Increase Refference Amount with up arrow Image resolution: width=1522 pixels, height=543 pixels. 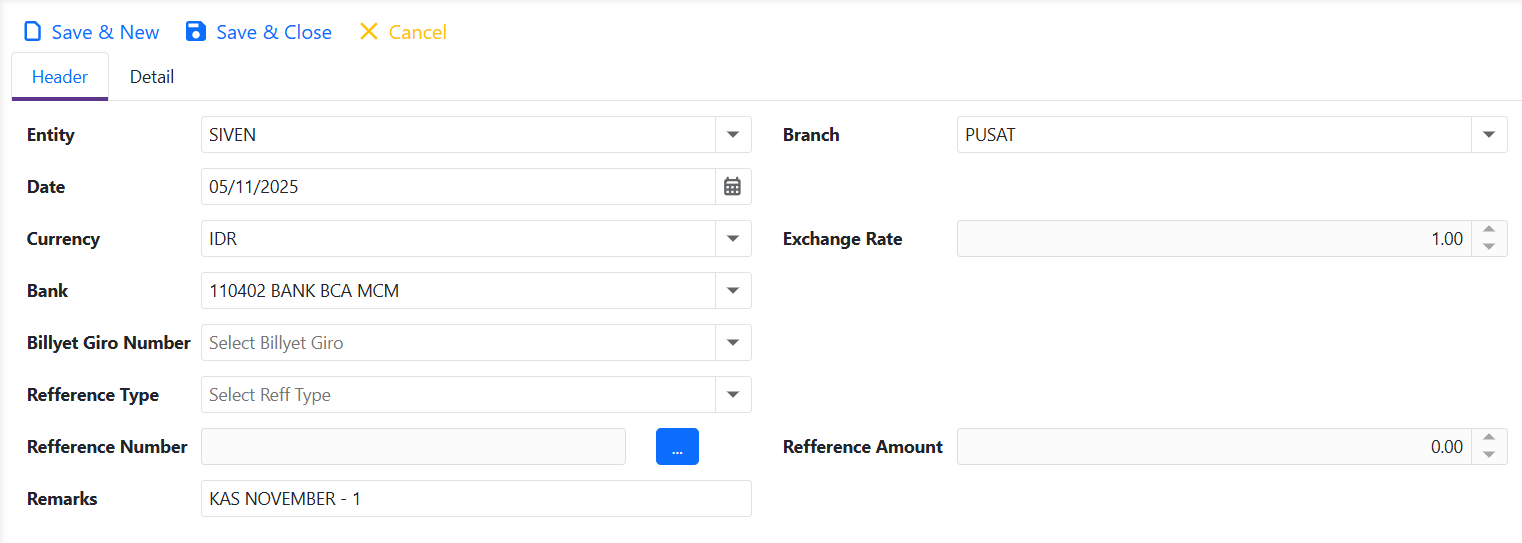(x=1489, y=438)
